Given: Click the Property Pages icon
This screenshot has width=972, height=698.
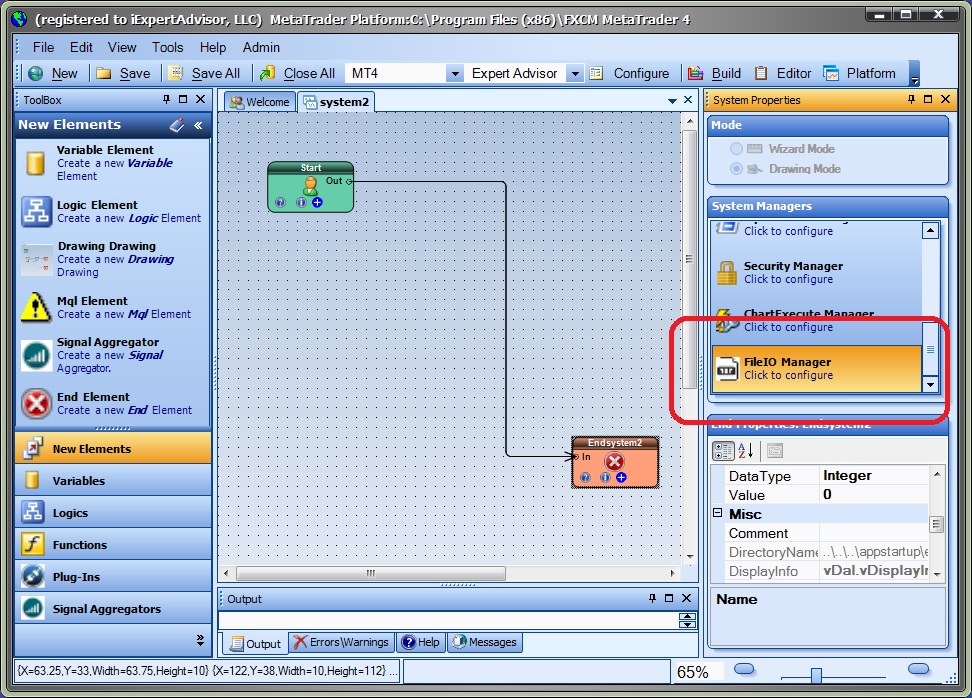Looking at the screenshot, I should 775,451.
